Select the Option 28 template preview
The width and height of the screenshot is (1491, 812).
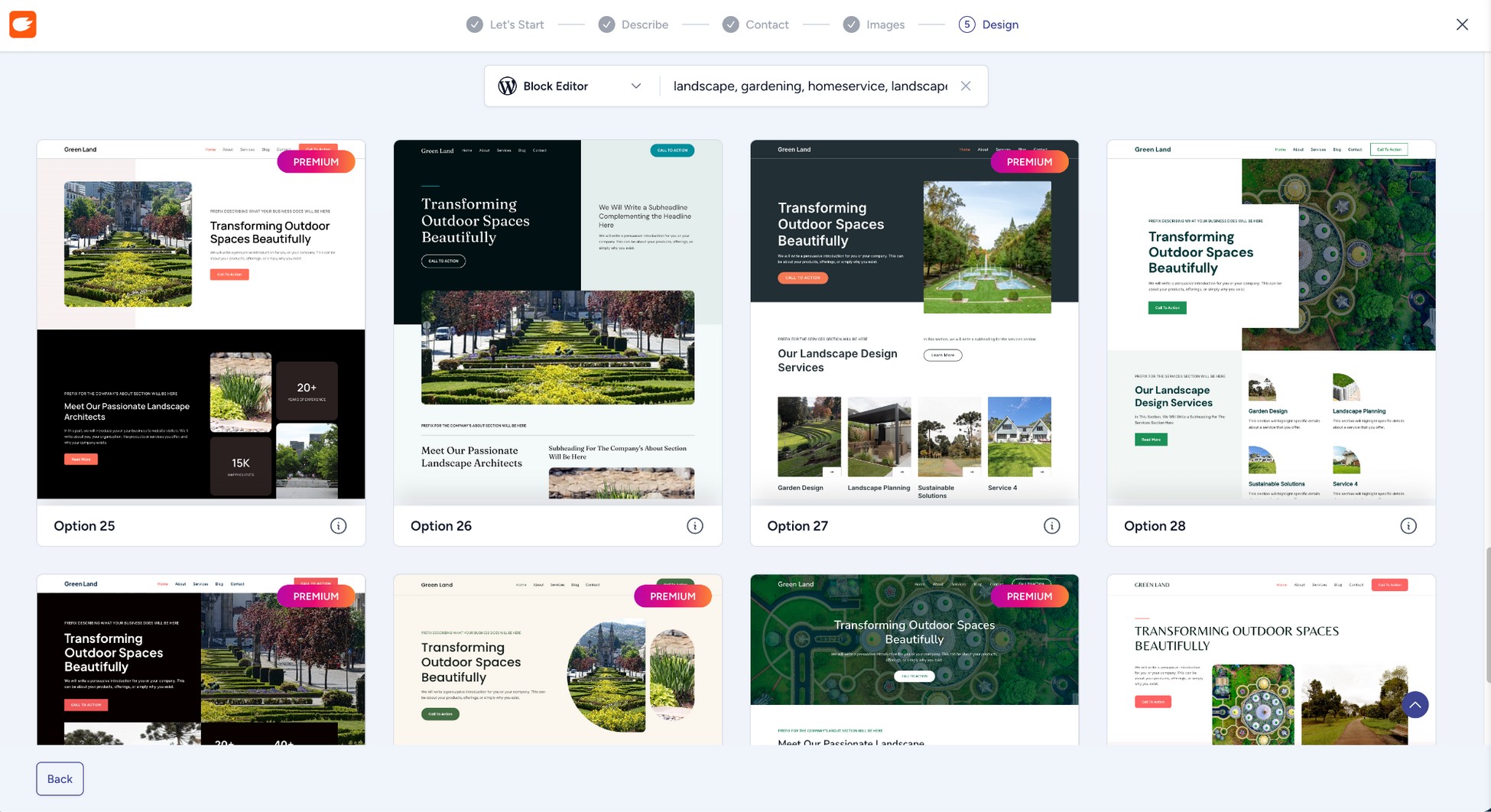(x=1271, y=323)
